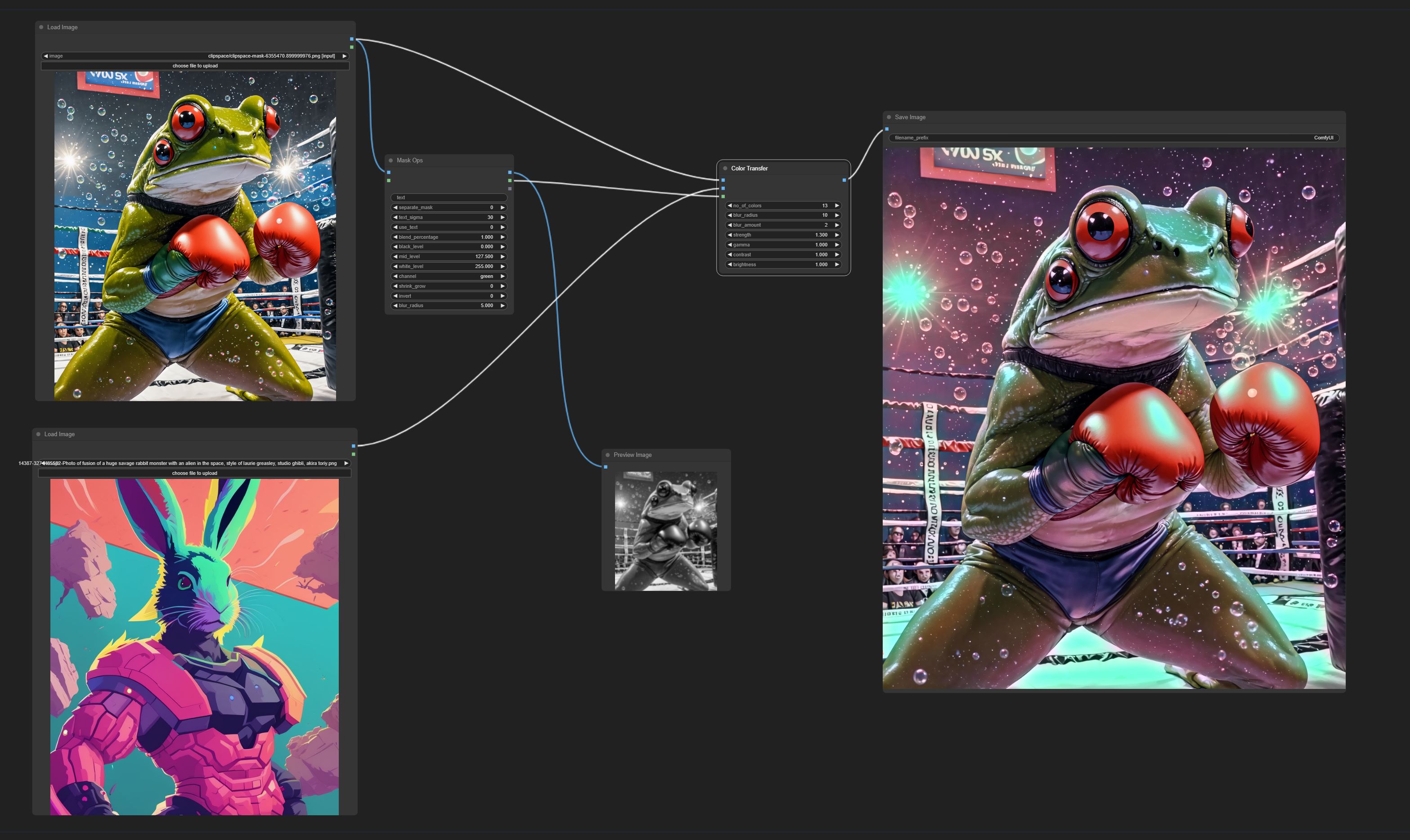The image size is (1410, 840).
Task: Click the Mask Ops blur_radius value 5.000
Action: tap(487, 306)
